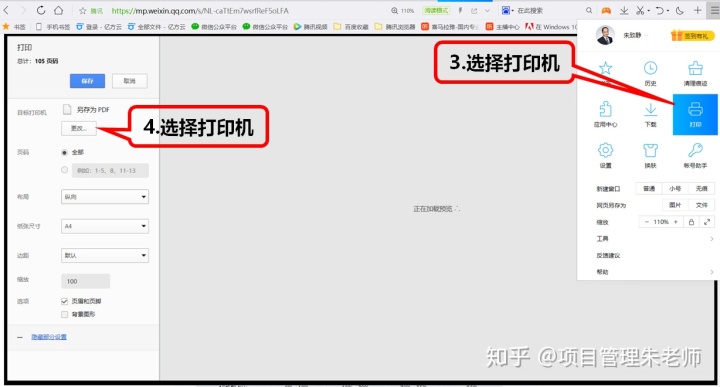Click the yellow sign-in gift button
Viewport: 720px width, 387px height.
[x=692, y=35]
